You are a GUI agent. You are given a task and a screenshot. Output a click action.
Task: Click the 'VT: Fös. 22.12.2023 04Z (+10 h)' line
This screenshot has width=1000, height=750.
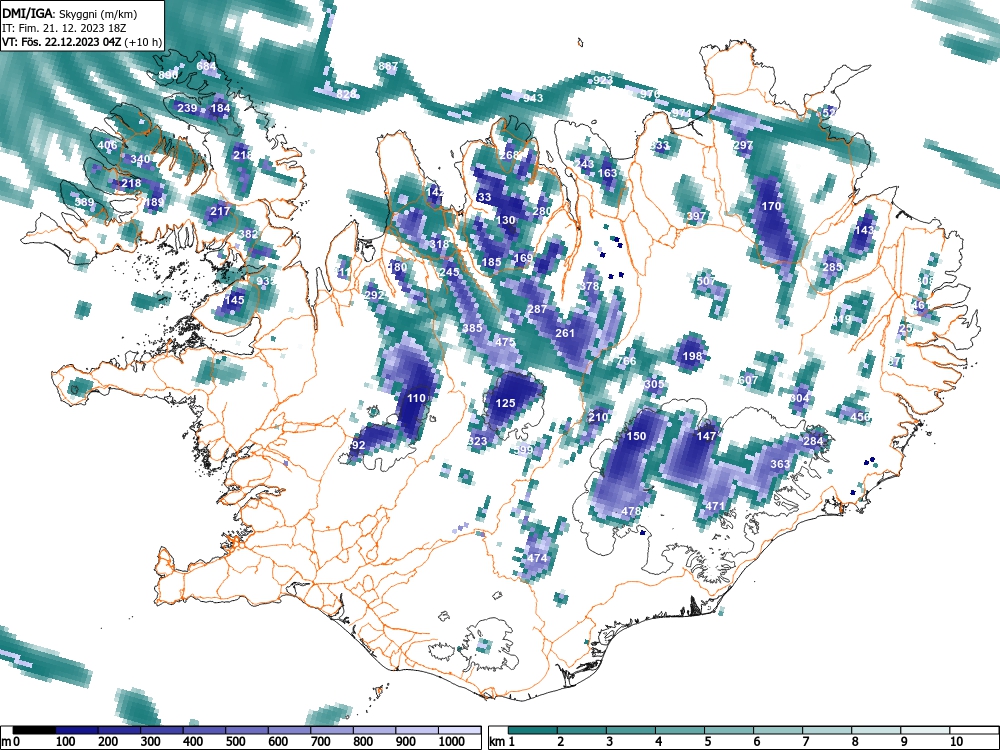(x=82, y=42)
